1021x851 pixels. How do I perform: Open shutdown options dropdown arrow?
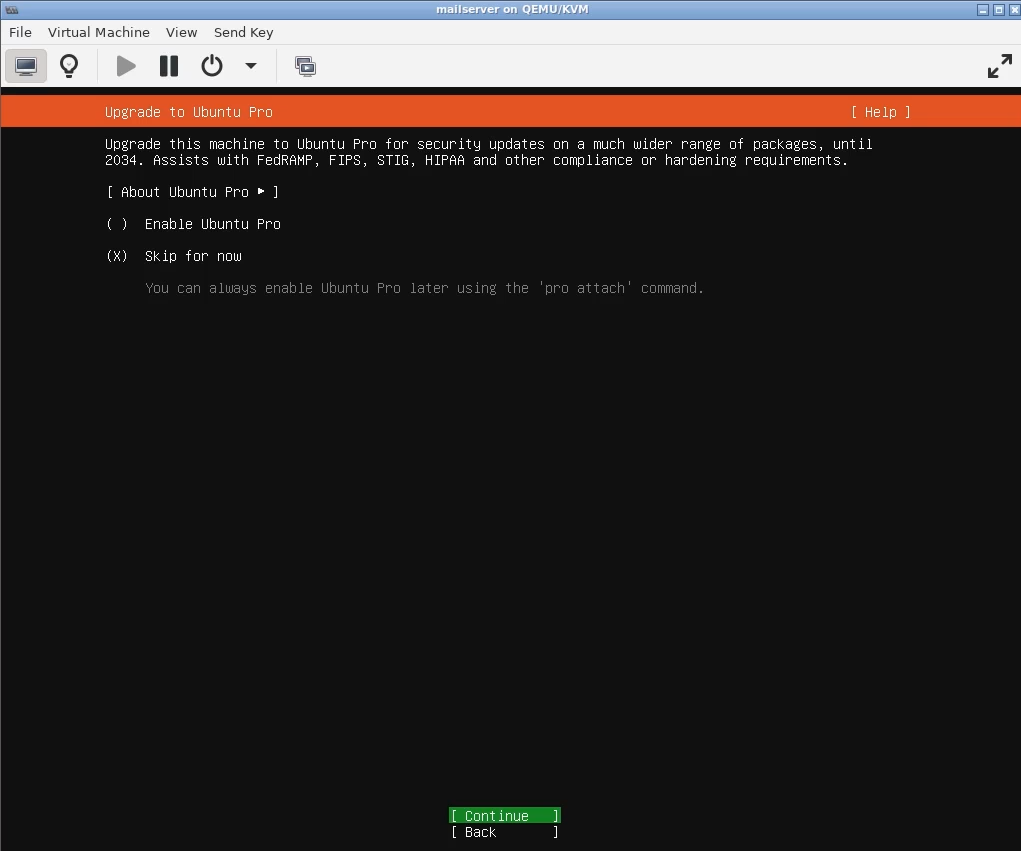(x=251, y=66)
